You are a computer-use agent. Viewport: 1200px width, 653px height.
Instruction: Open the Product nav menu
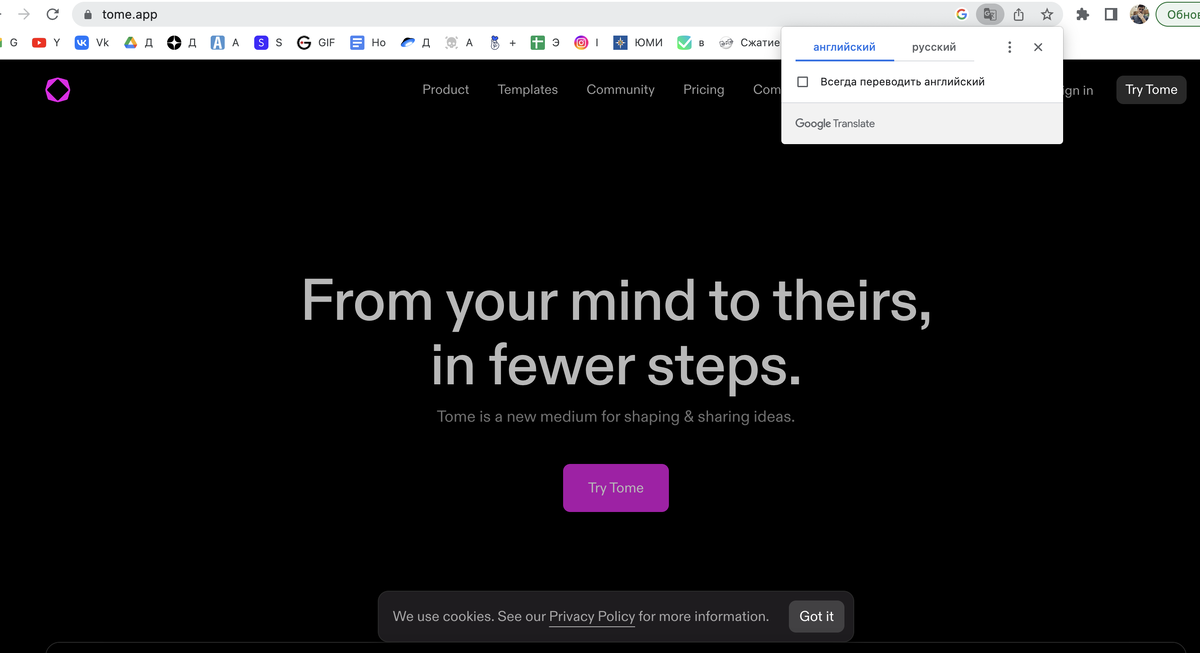click(x=445, y=90)
